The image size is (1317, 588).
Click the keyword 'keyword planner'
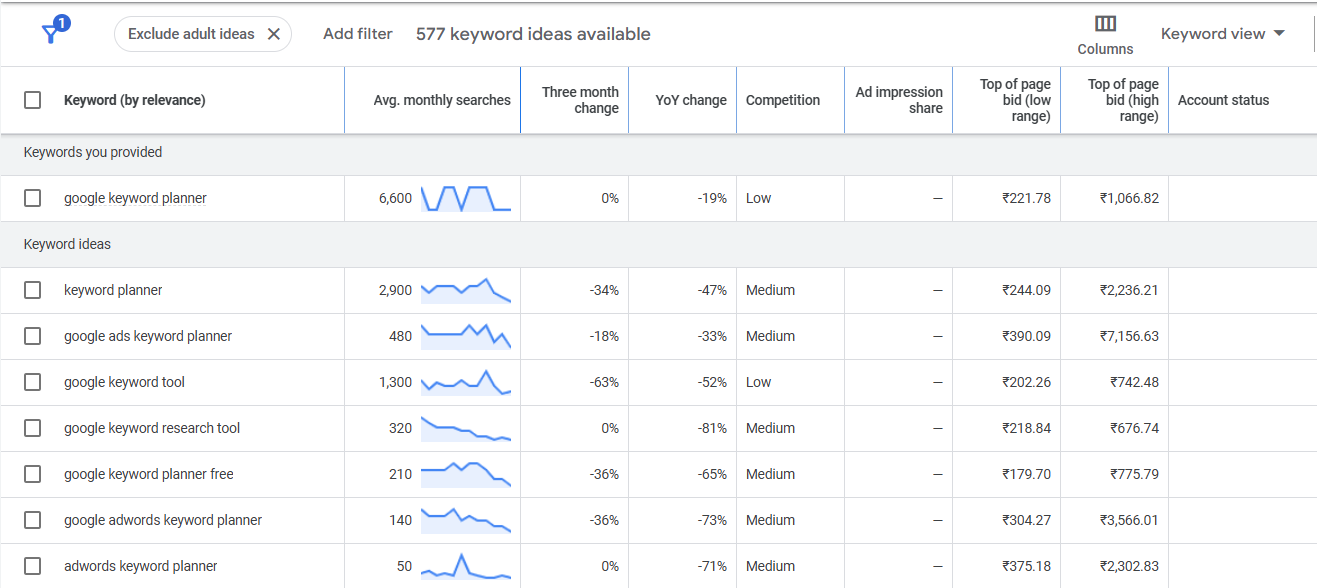pos(113,290)
